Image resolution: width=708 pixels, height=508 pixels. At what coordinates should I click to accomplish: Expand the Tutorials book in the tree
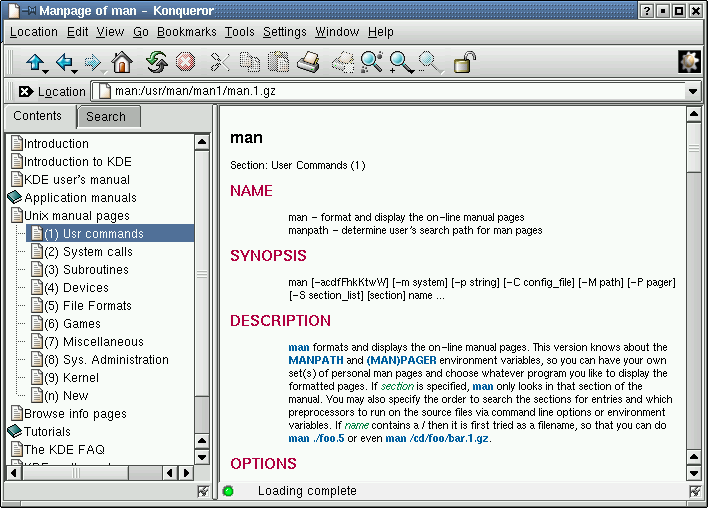click(x=15, y=432)
